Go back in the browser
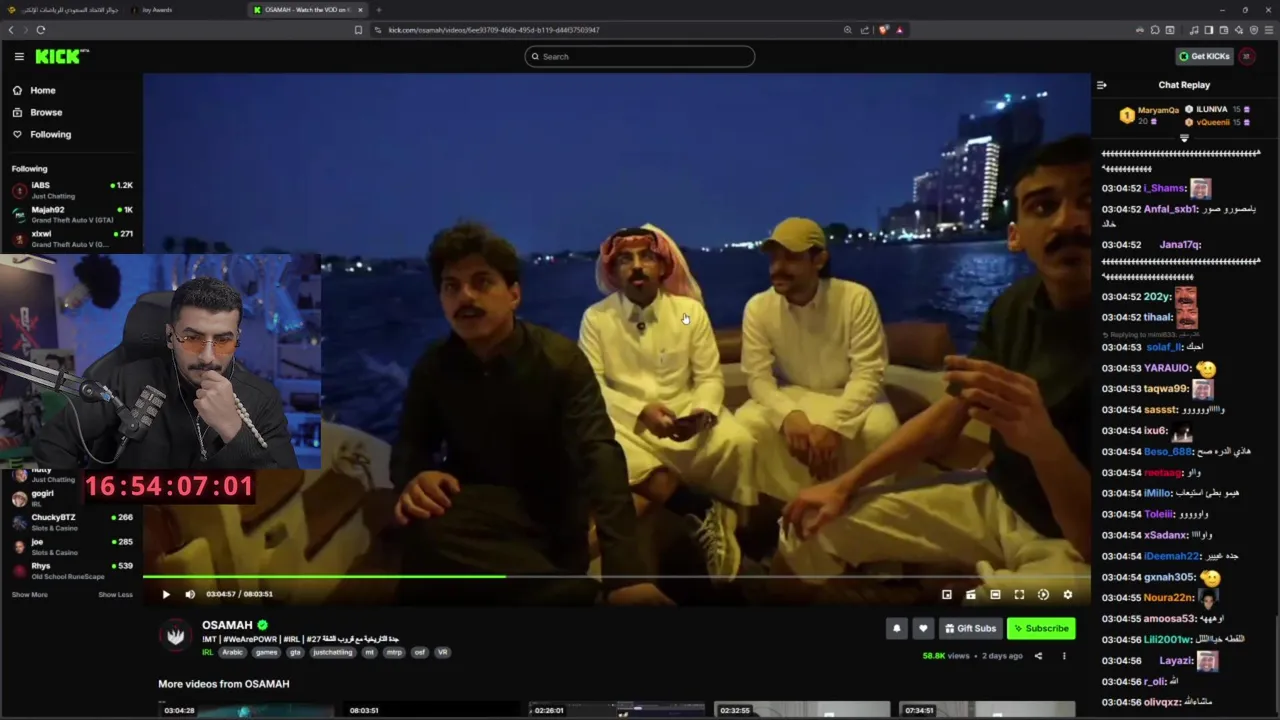Image resolution: width=1280 pixels, height=720 pixels. (x=11, y=30)
